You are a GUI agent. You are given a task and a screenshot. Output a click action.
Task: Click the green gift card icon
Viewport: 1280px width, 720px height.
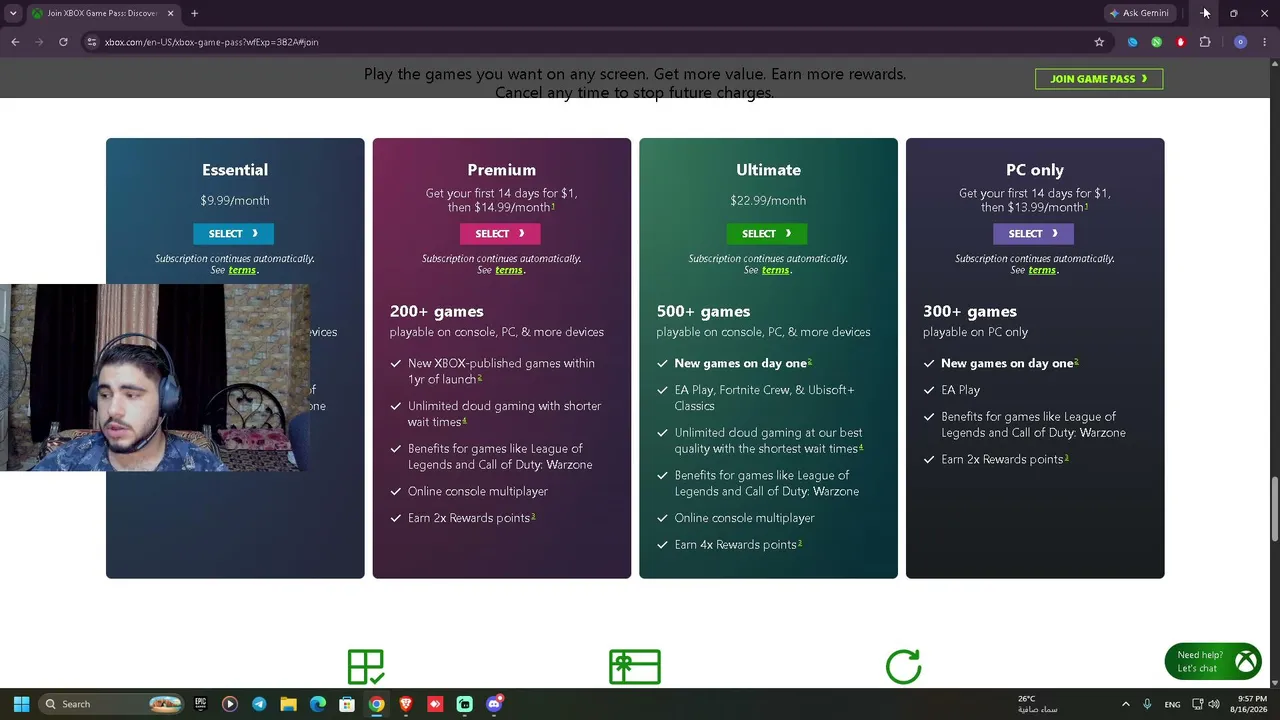(x=635, y=667)
